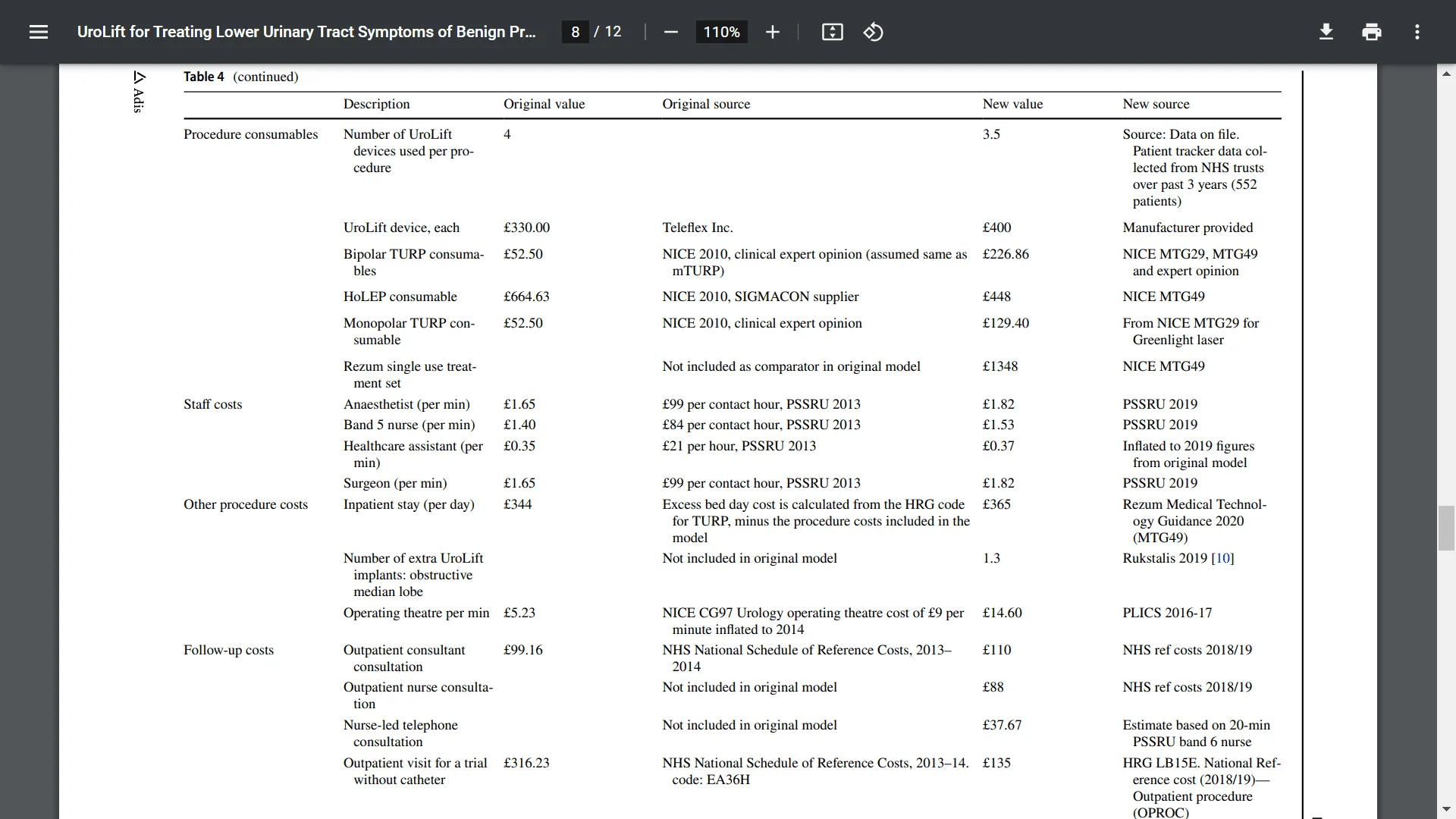Screen dimensions: 1456x819
Task: Click 'HoLEP consumable' description
Action: (400, 297)
